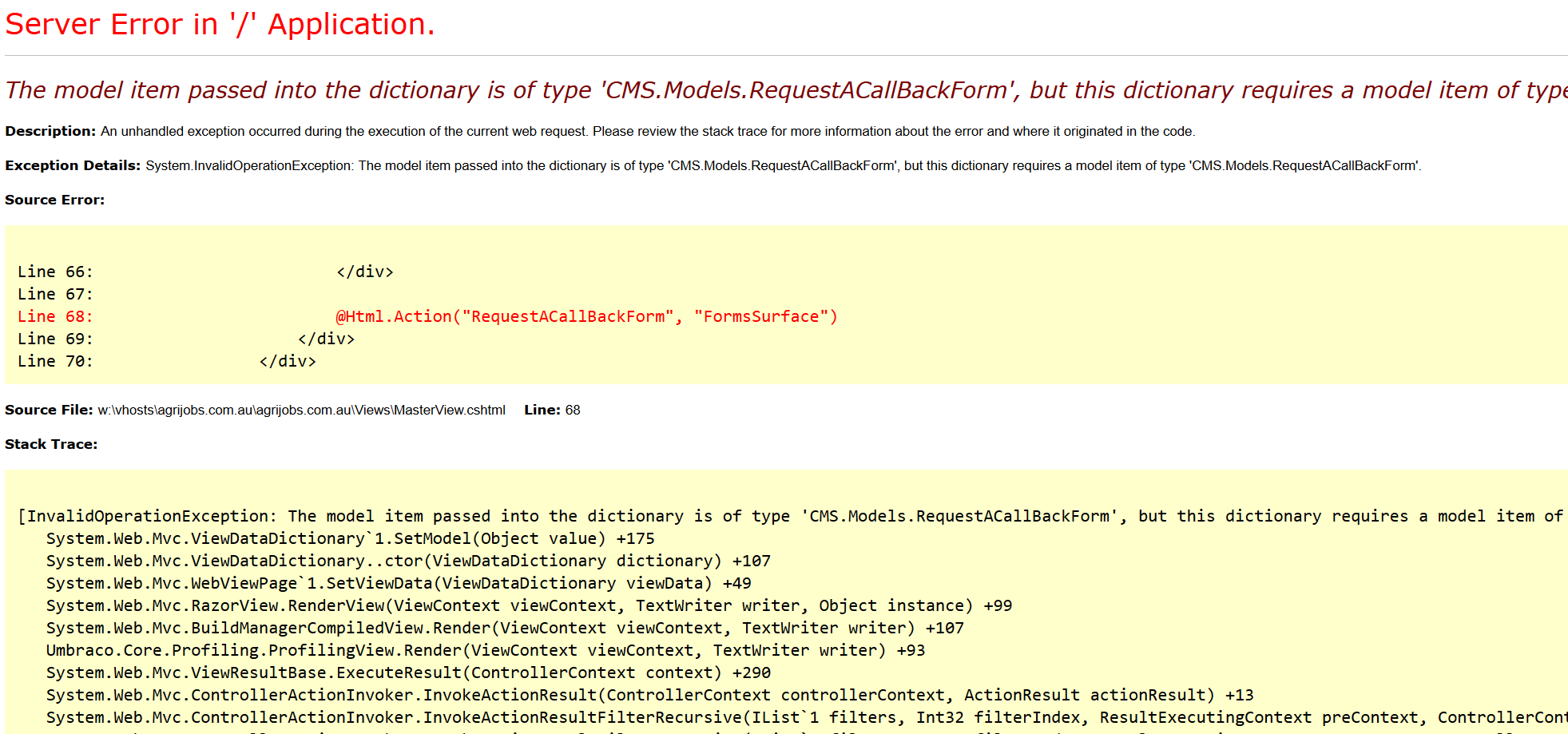This screenshot has width=1568, height=734.
Task: Click the "An unhandled exception occurred" description sentence
Action: click(648, 131)
